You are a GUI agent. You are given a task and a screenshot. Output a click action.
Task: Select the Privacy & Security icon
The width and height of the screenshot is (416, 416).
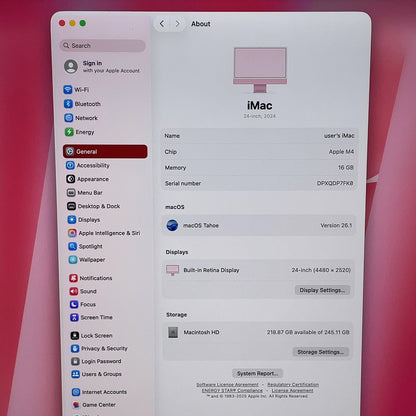click(x=75, y=348)
